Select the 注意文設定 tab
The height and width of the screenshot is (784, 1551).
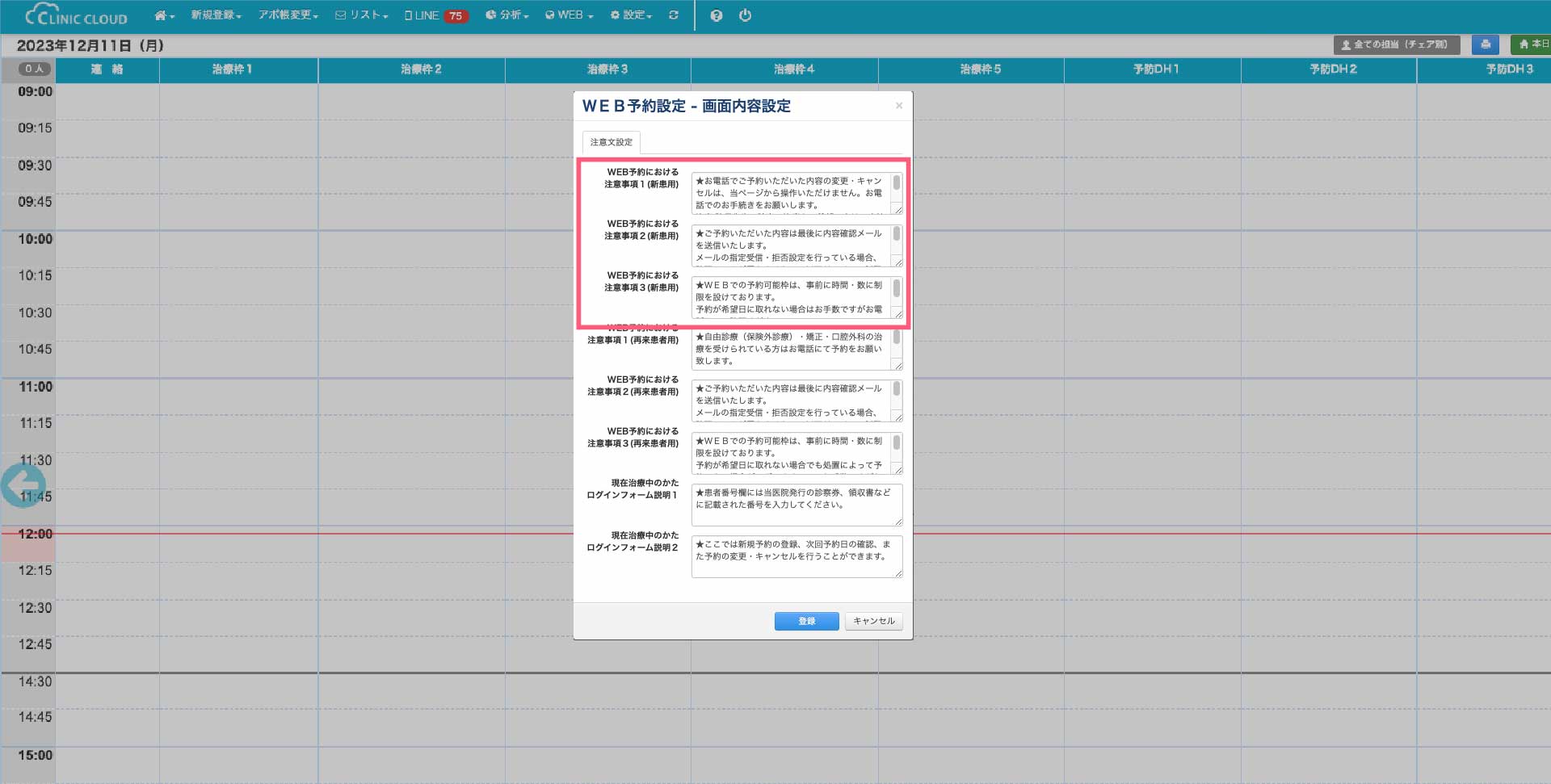coord(612,142)
